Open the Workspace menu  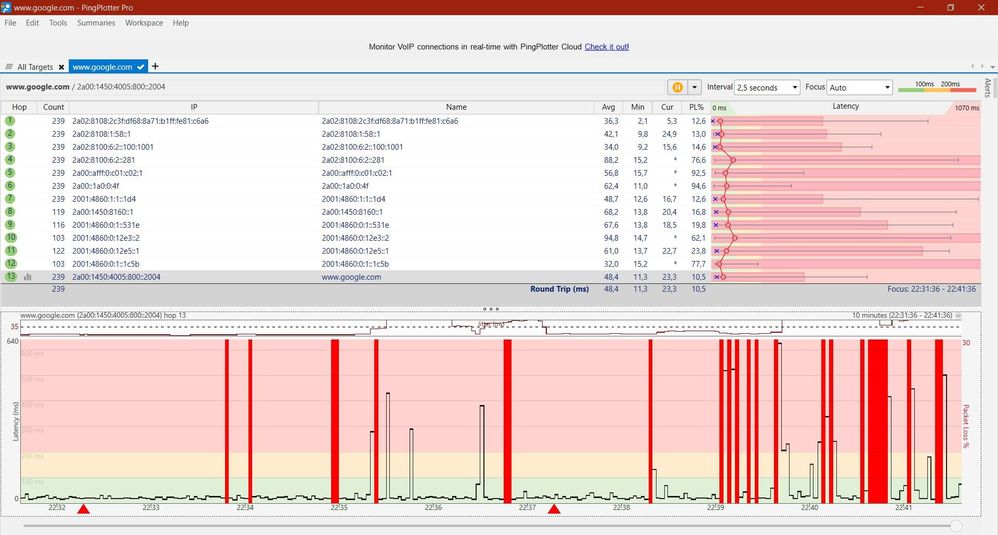[x=144, y=23]
